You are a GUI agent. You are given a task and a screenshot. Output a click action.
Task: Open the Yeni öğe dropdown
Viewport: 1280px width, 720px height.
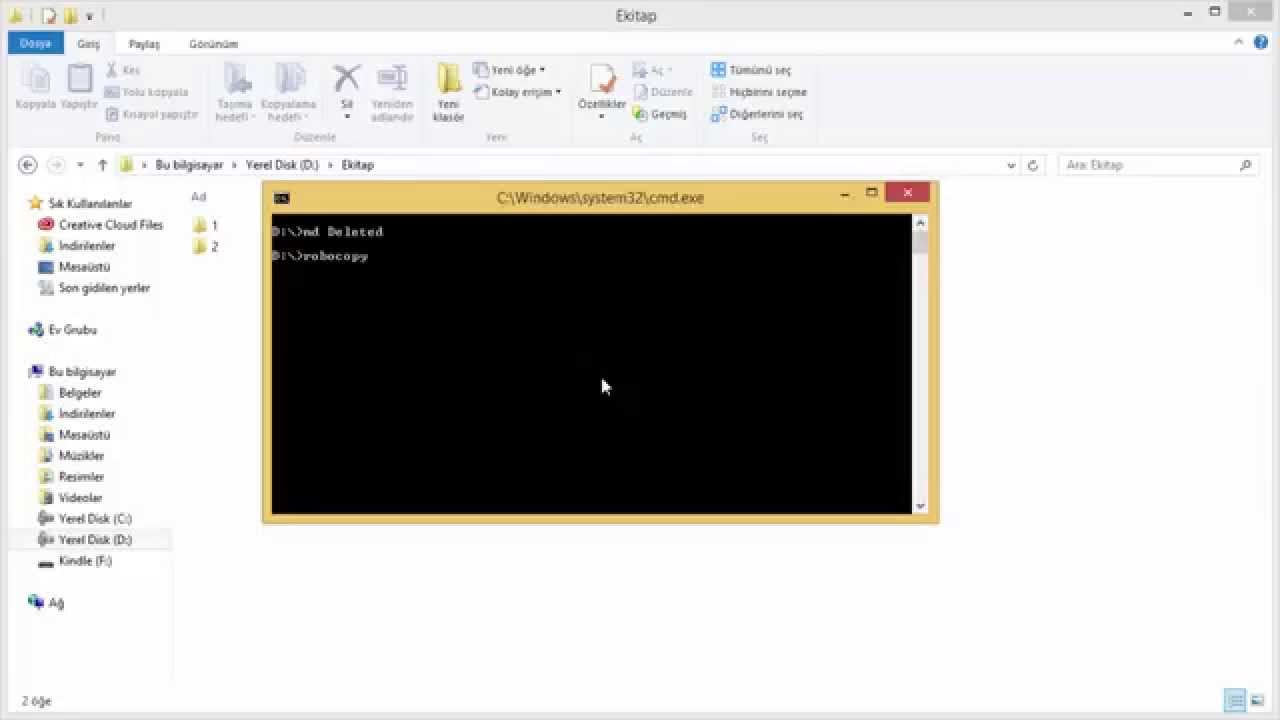pyautogui.click(x=509, y=70)
